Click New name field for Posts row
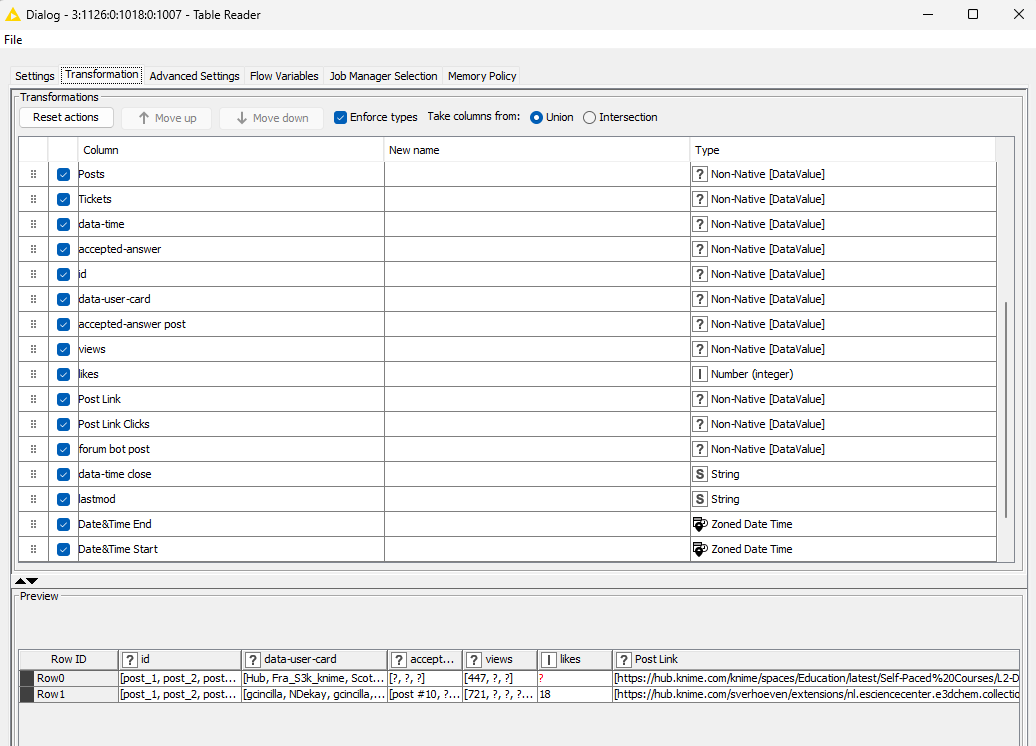 pyautogui.click(x=536, y=174)
